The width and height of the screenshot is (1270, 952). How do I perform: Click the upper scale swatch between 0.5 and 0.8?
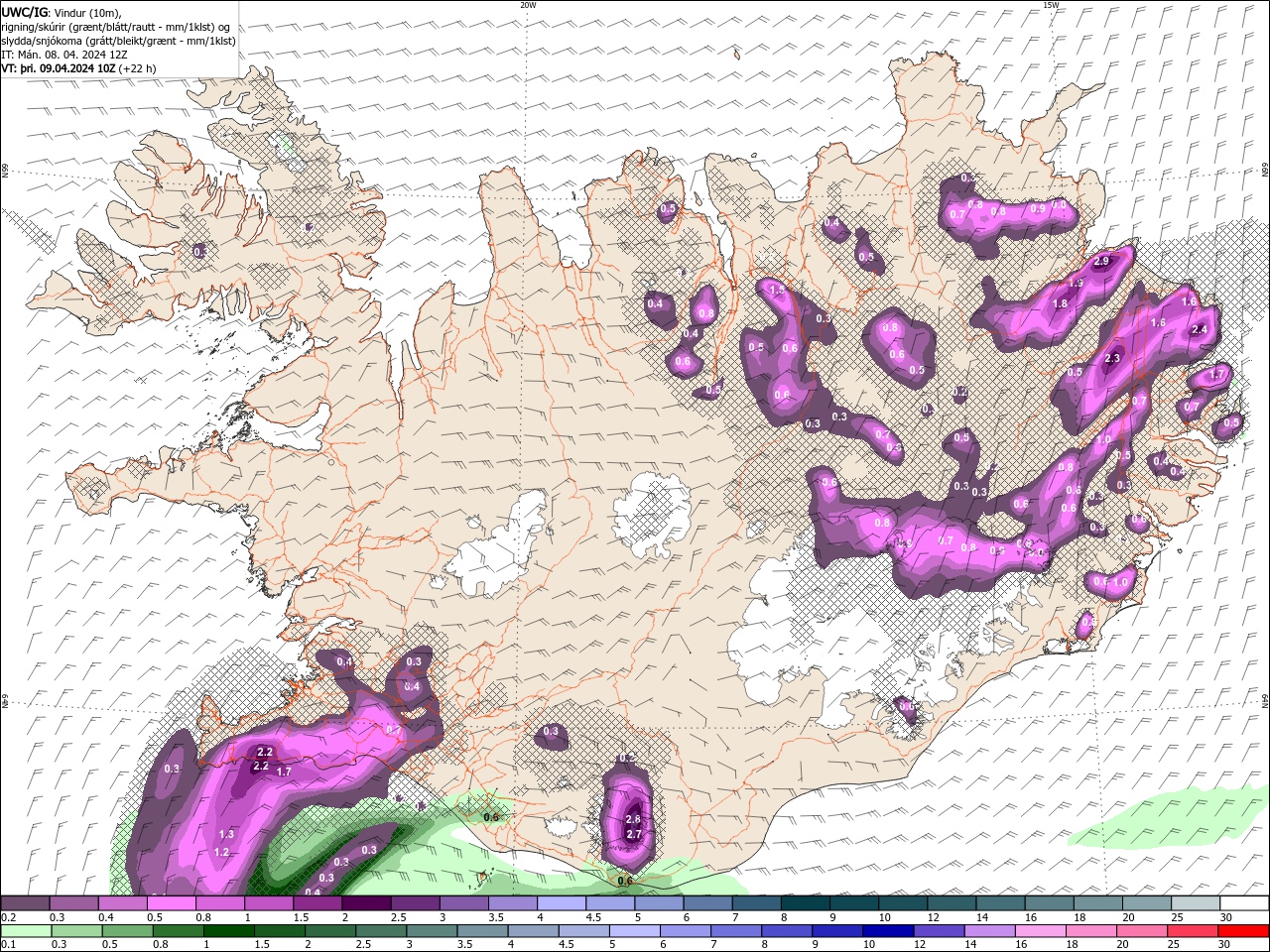pos(171,903)
